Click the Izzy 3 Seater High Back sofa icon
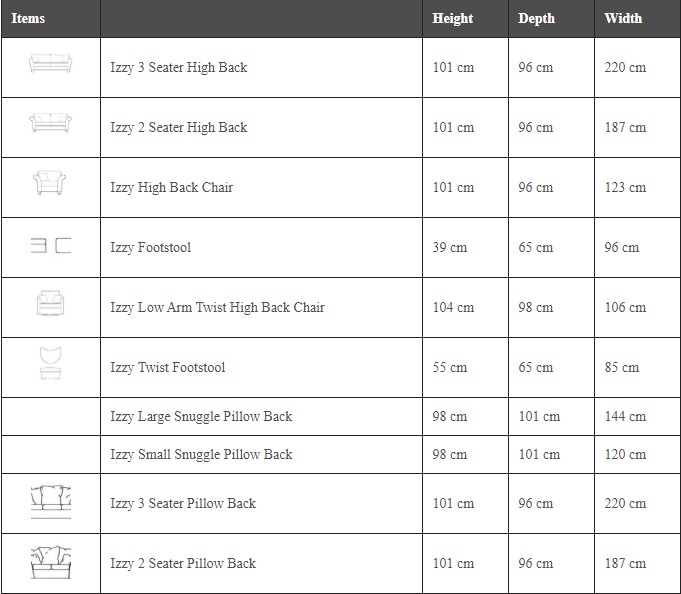 [50, 65]
